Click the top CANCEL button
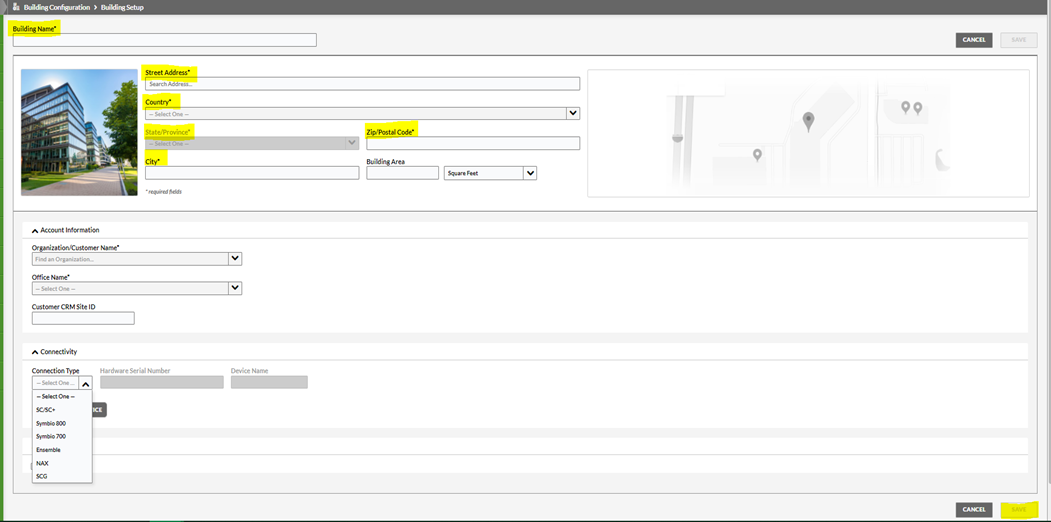1051x522 pixels. coord(973,40)
